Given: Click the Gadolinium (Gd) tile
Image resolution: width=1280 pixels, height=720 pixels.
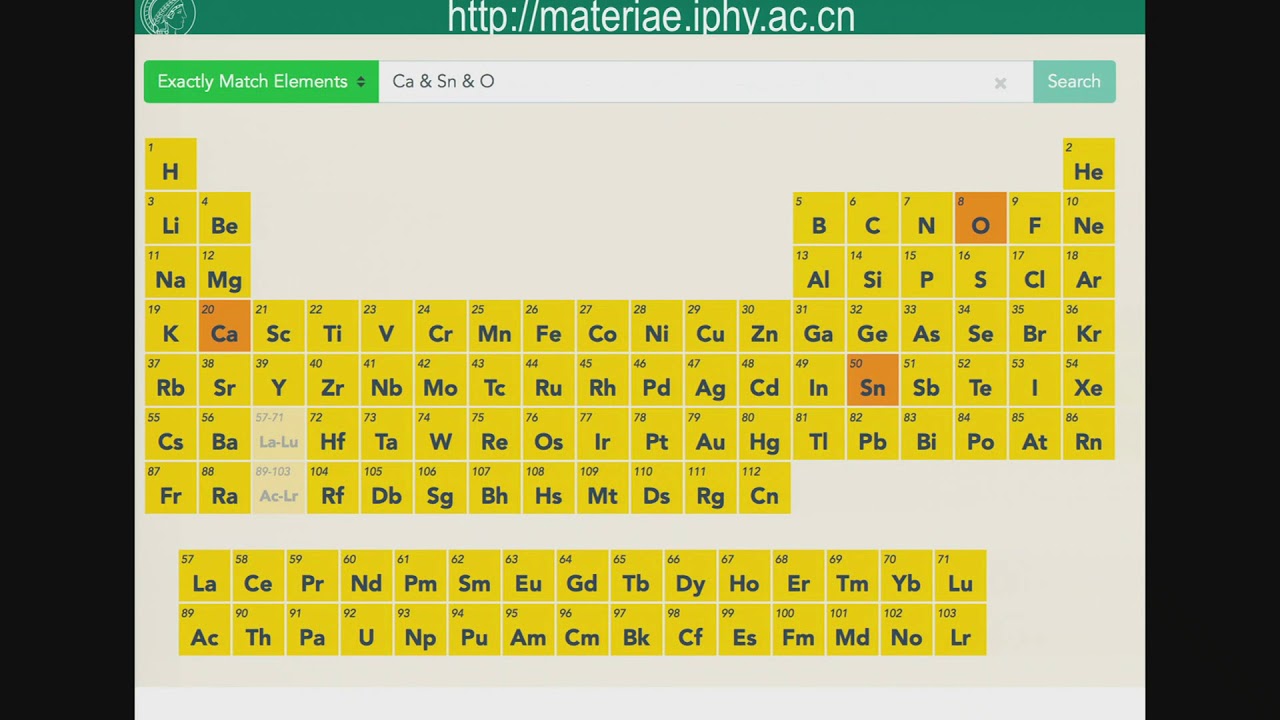Looking at the screenshot, I should coord(583,576).
